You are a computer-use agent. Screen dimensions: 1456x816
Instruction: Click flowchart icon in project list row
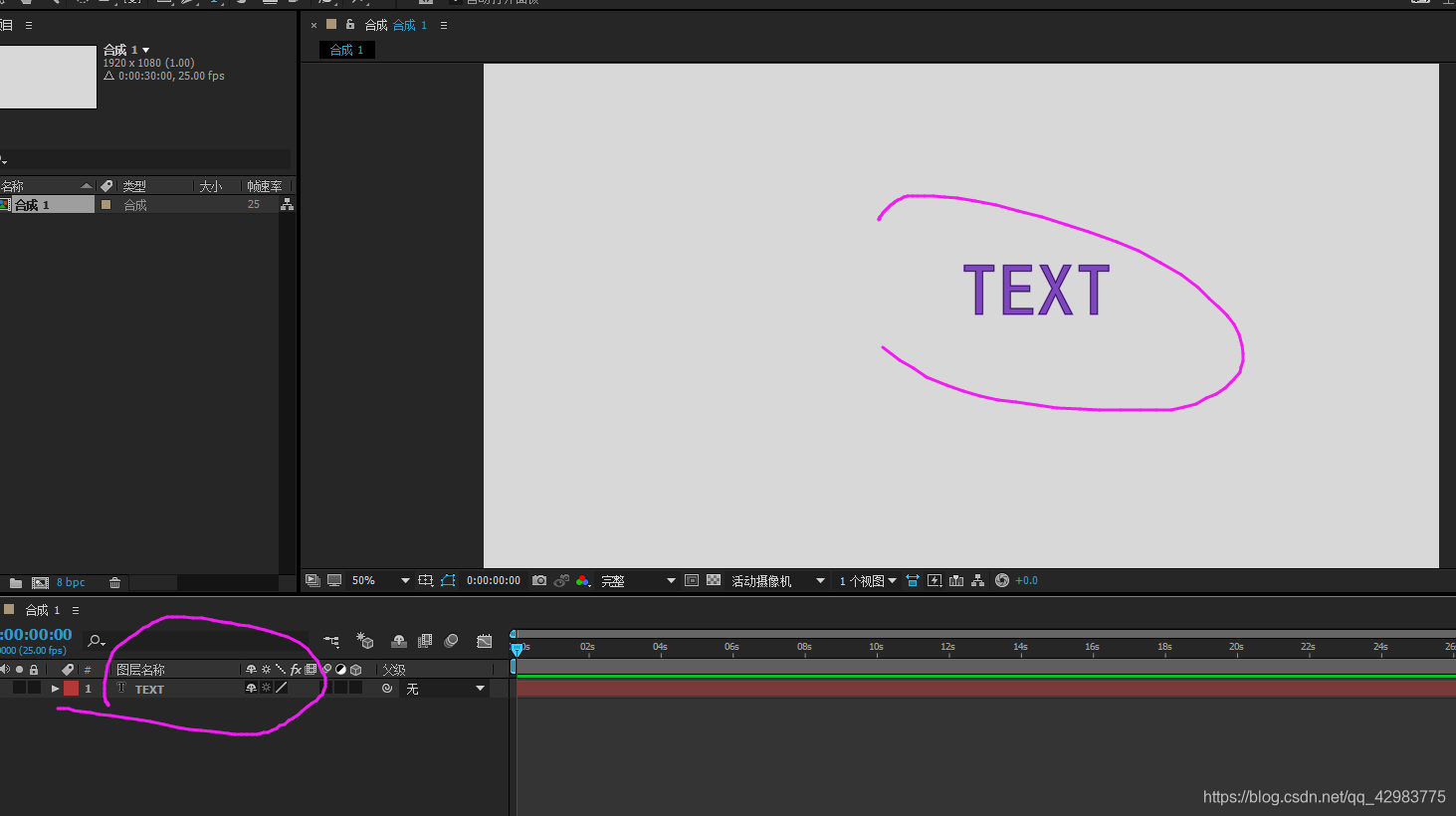point(287,204)
